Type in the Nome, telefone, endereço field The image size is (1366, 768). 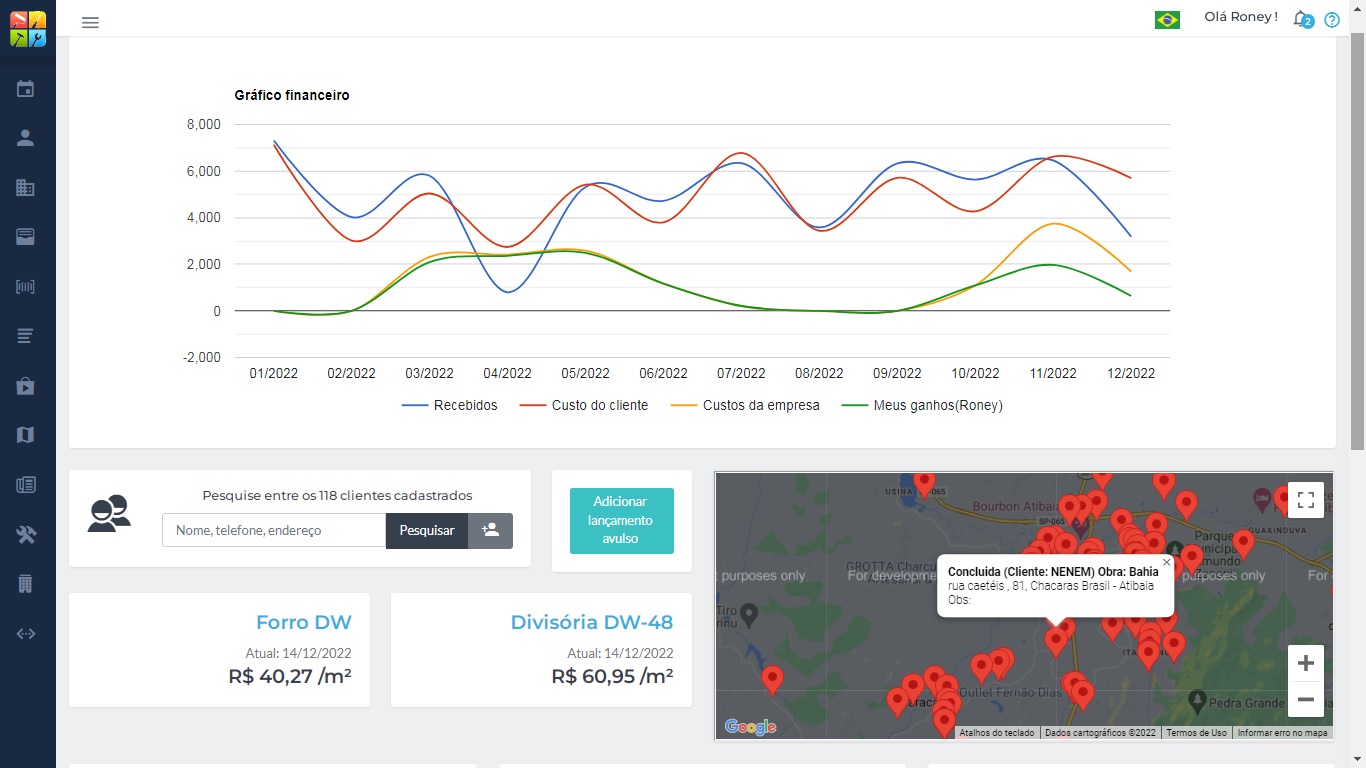pyautogui.click(x=274, y=530)
